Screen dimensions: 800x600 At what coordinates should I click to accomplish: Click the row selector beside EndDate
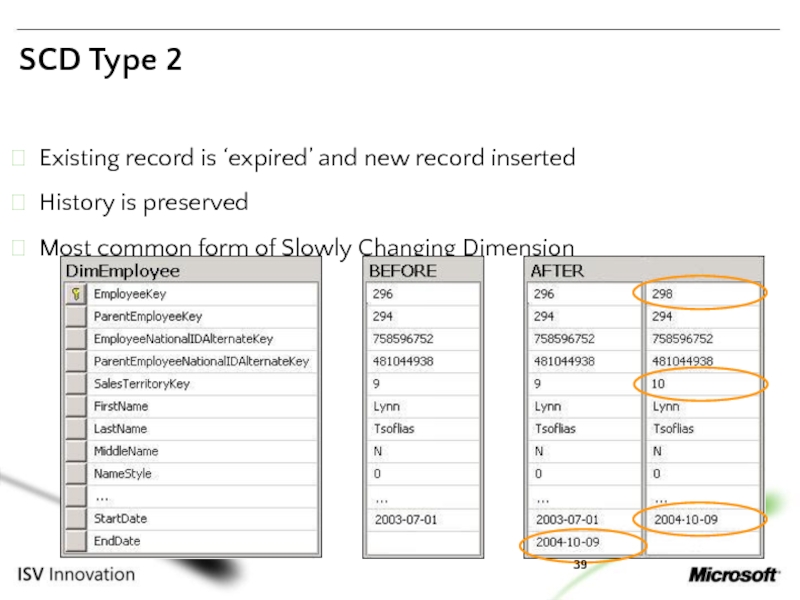(75, 541)
